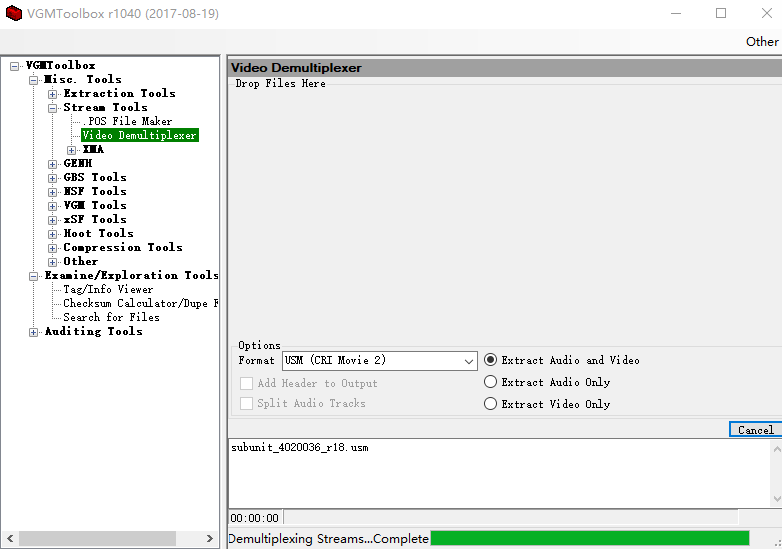Open the Format dropdown list
Viewport: 782px width, 549px height.
tap(469, 361)
